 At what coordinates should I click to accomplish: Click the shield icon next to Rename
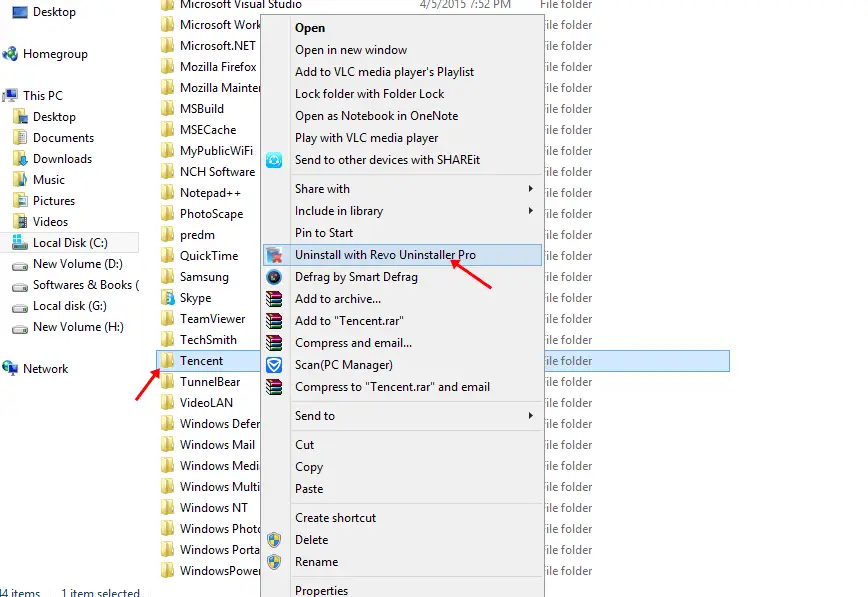274,562
